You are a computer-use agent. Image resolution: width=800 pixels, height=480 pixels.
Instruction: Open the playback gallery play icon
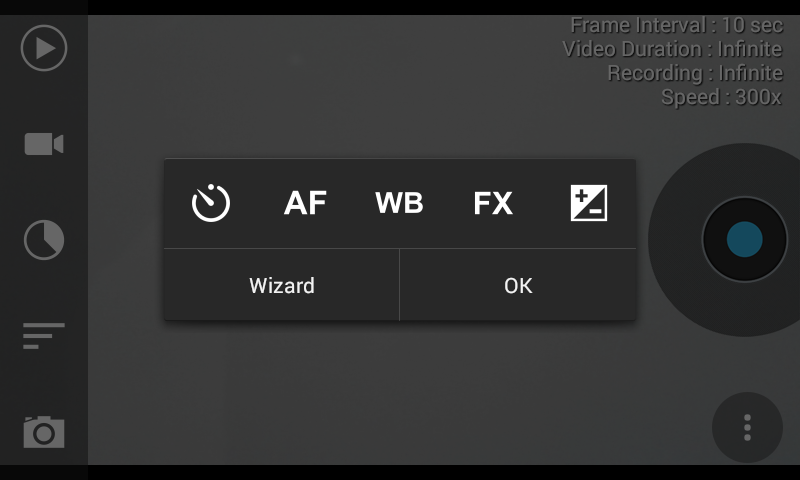point(44,48)
